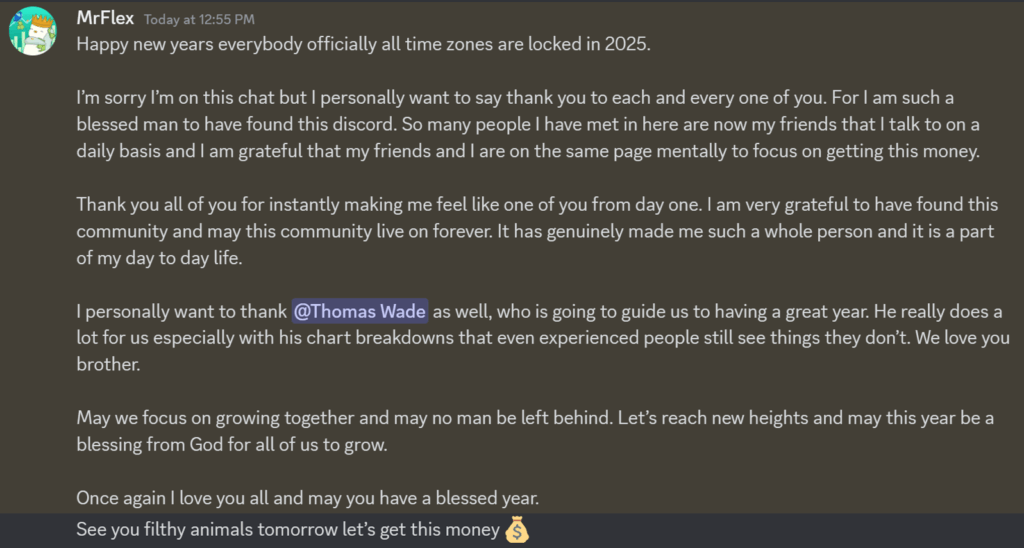Click the @Thomas Wade mention

click(360, 312)
